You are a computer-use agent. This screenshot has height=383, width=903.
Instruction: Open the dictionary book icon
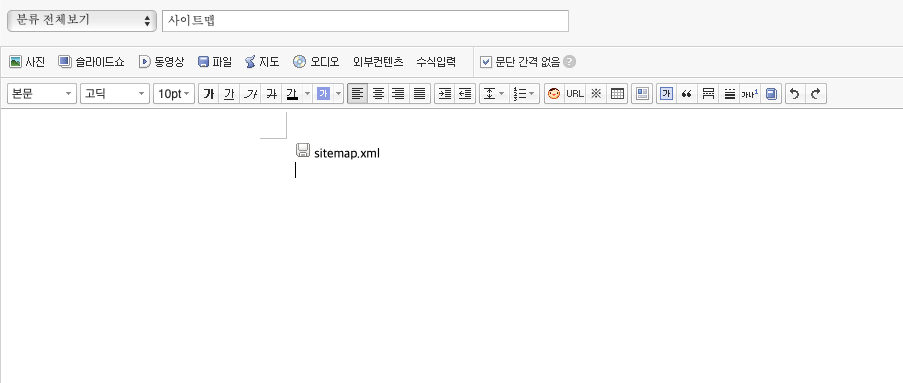[x=771, y=93]
